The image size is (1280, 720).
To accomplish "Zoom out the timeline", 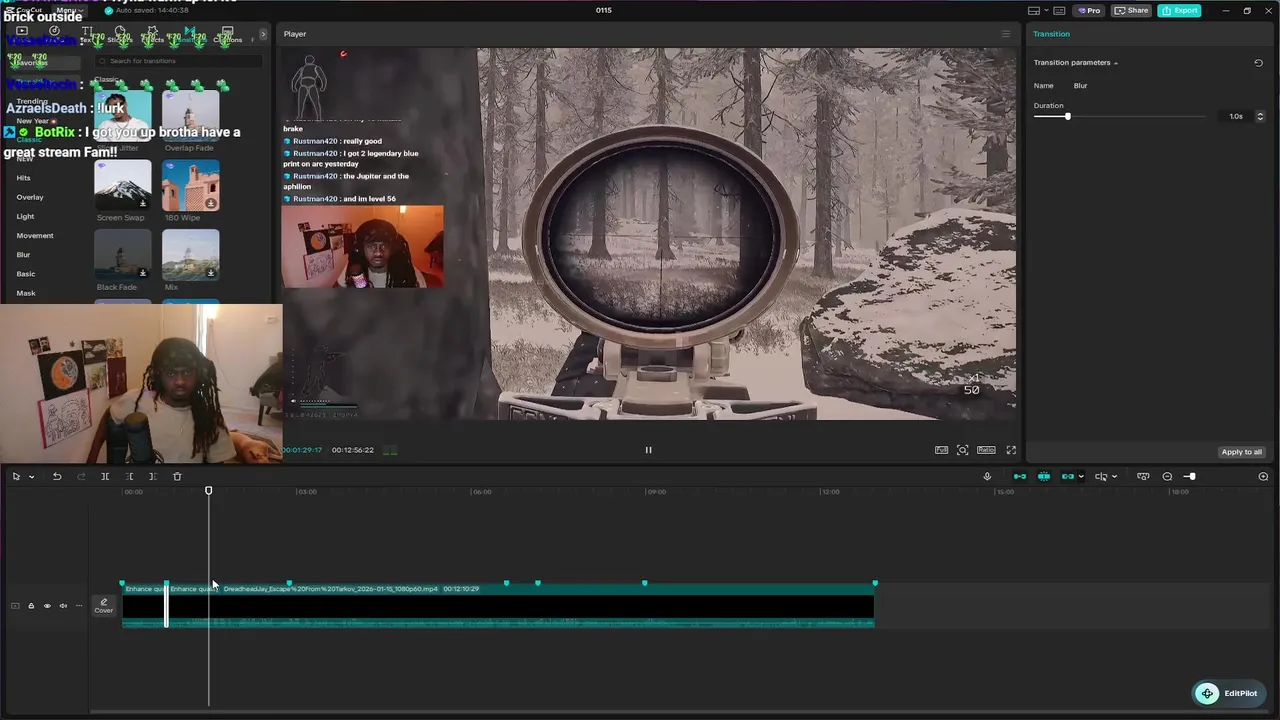I will 1167,477.
